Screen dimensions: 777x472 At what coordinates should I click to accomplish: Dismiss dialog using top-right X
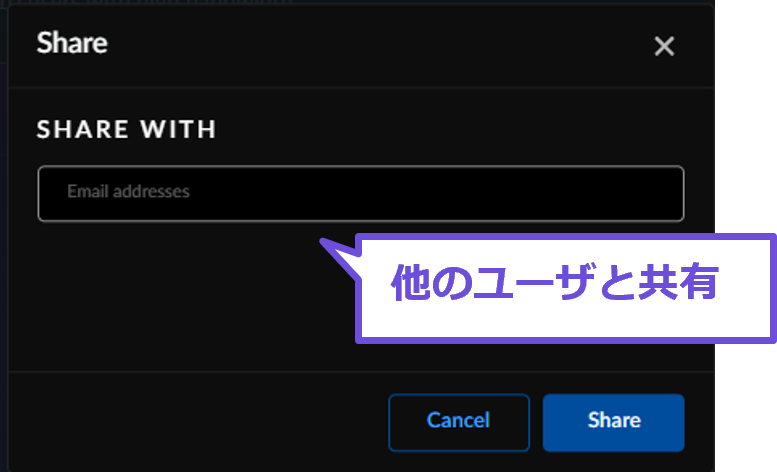click(664, 47)
